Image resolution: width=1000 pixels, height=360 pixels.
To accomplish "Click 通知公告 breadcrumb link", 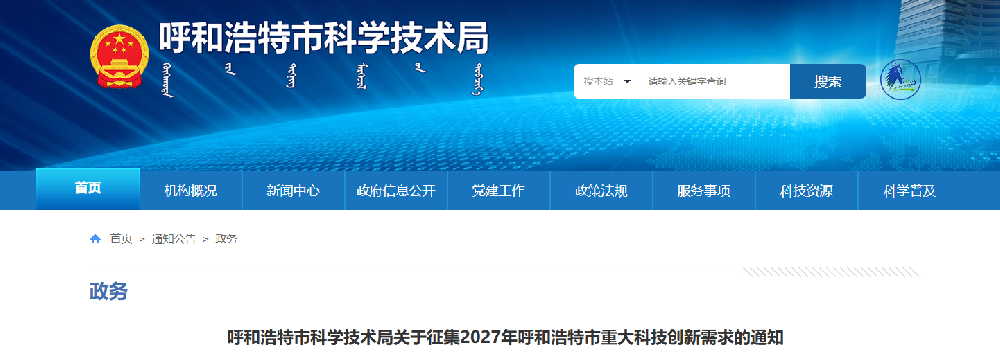I will [x=173, y=239].
